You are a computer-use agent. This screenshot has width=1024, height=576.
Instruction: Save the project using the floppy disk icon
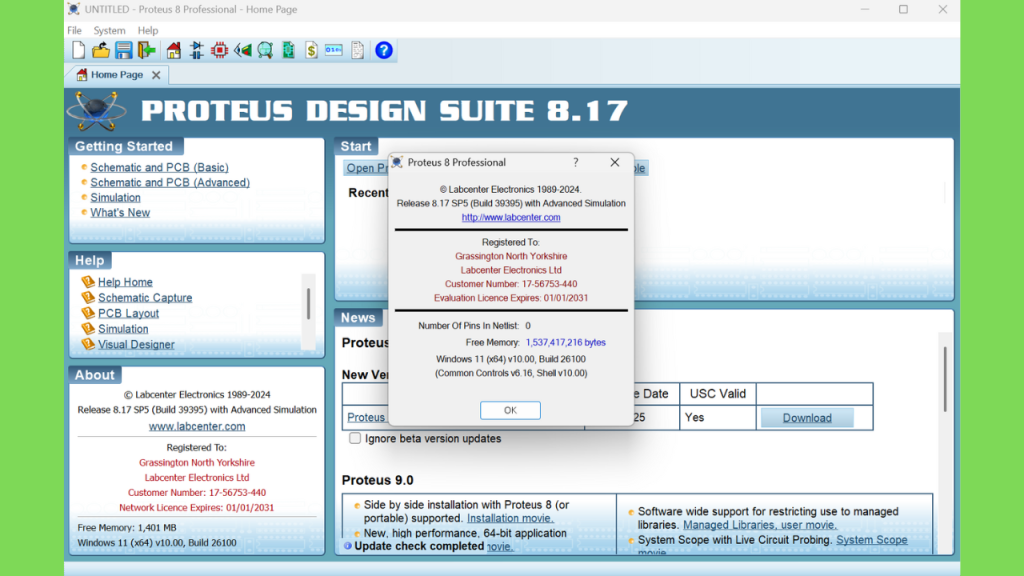[123, 50]
